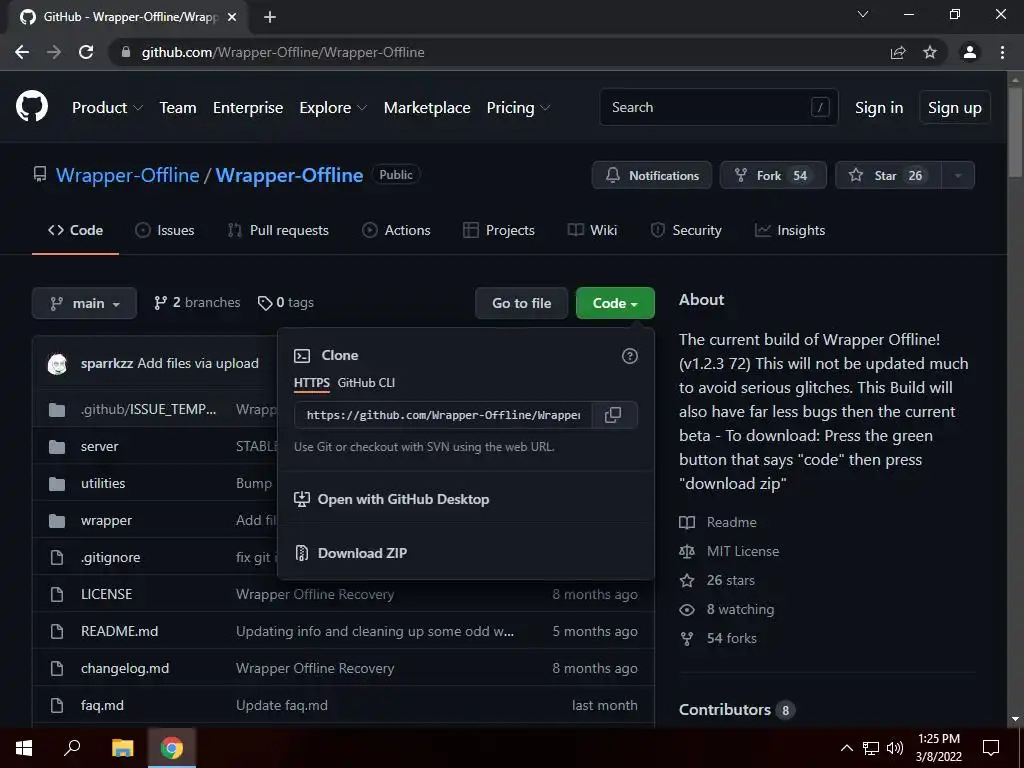1024x768 pixels.
Task: Expand the Explore menu
Action: coord(333,108)
